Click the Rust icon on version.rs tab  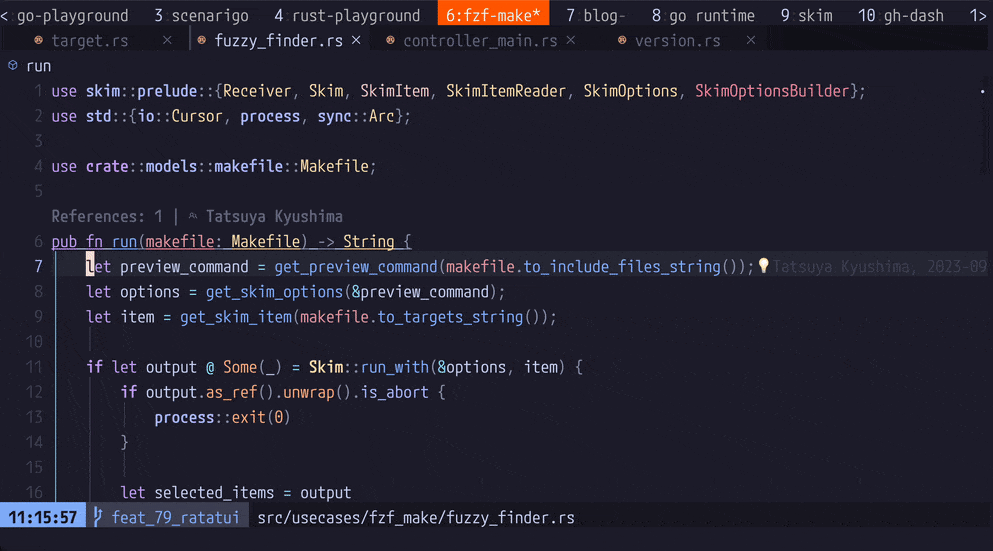click(x=622, y=40)
